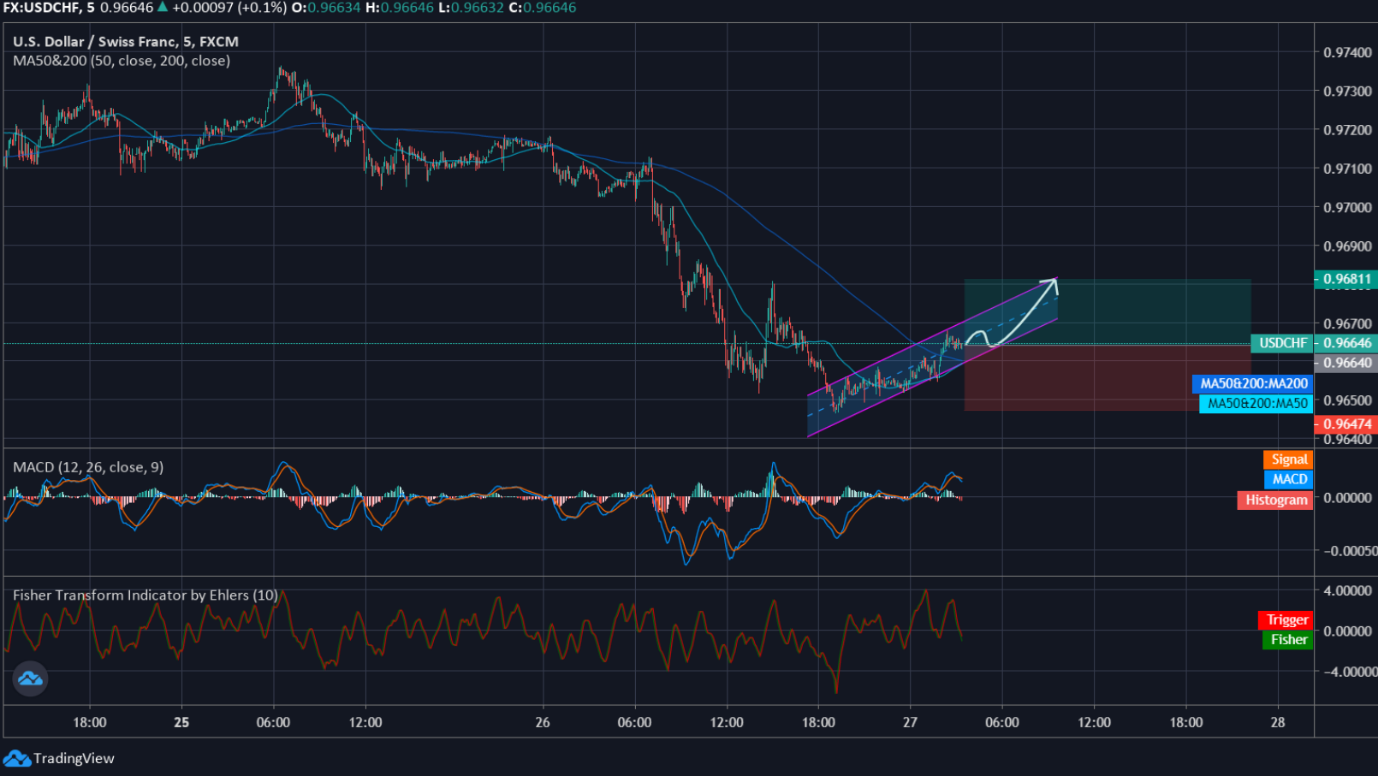Screen dimensions: 1378x776
Task: Click the 0.96811 target price tag
Action: pos(1344,278)
